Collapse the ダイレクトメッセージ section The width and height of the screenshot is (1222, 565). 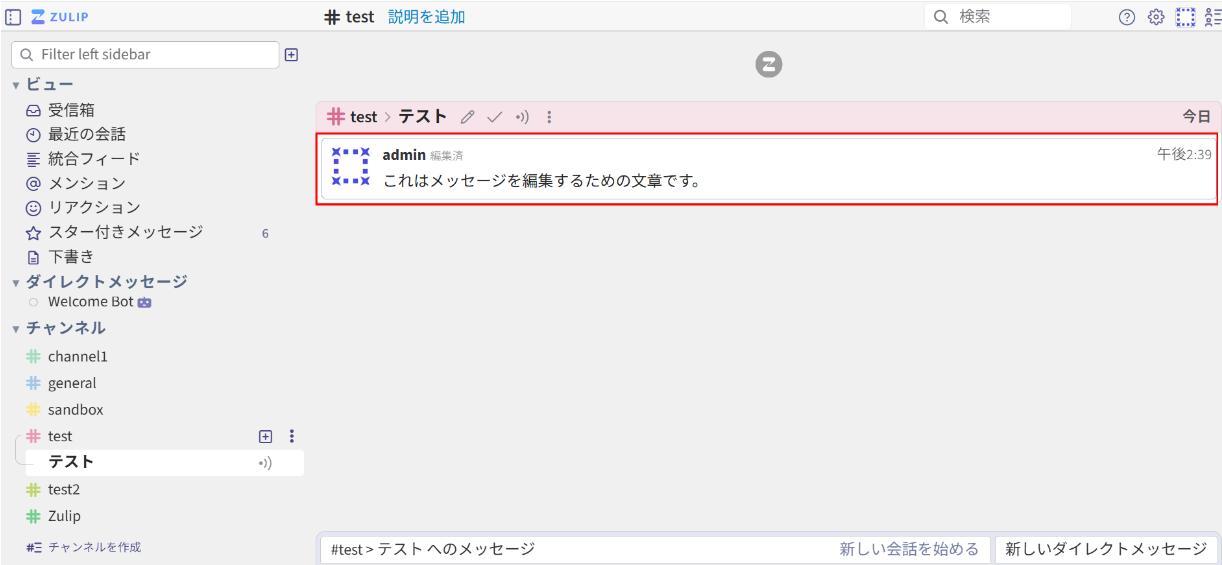coord(16,283)
